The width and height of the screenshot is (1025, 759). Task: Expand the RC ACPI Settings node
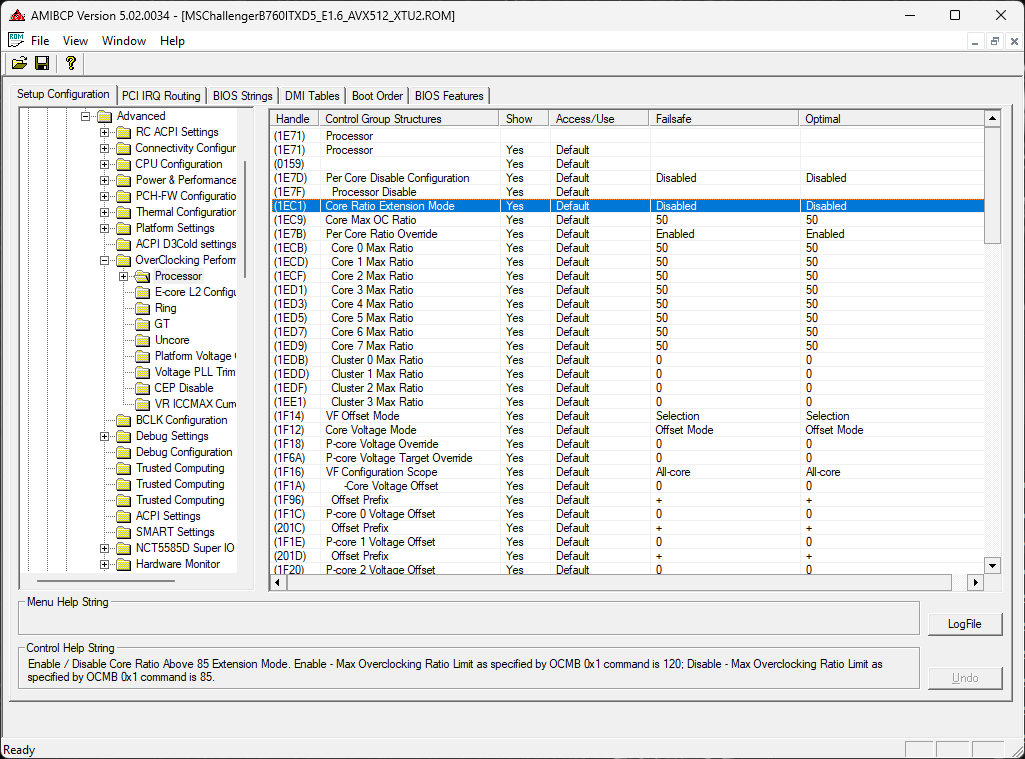tap(104, 132)
